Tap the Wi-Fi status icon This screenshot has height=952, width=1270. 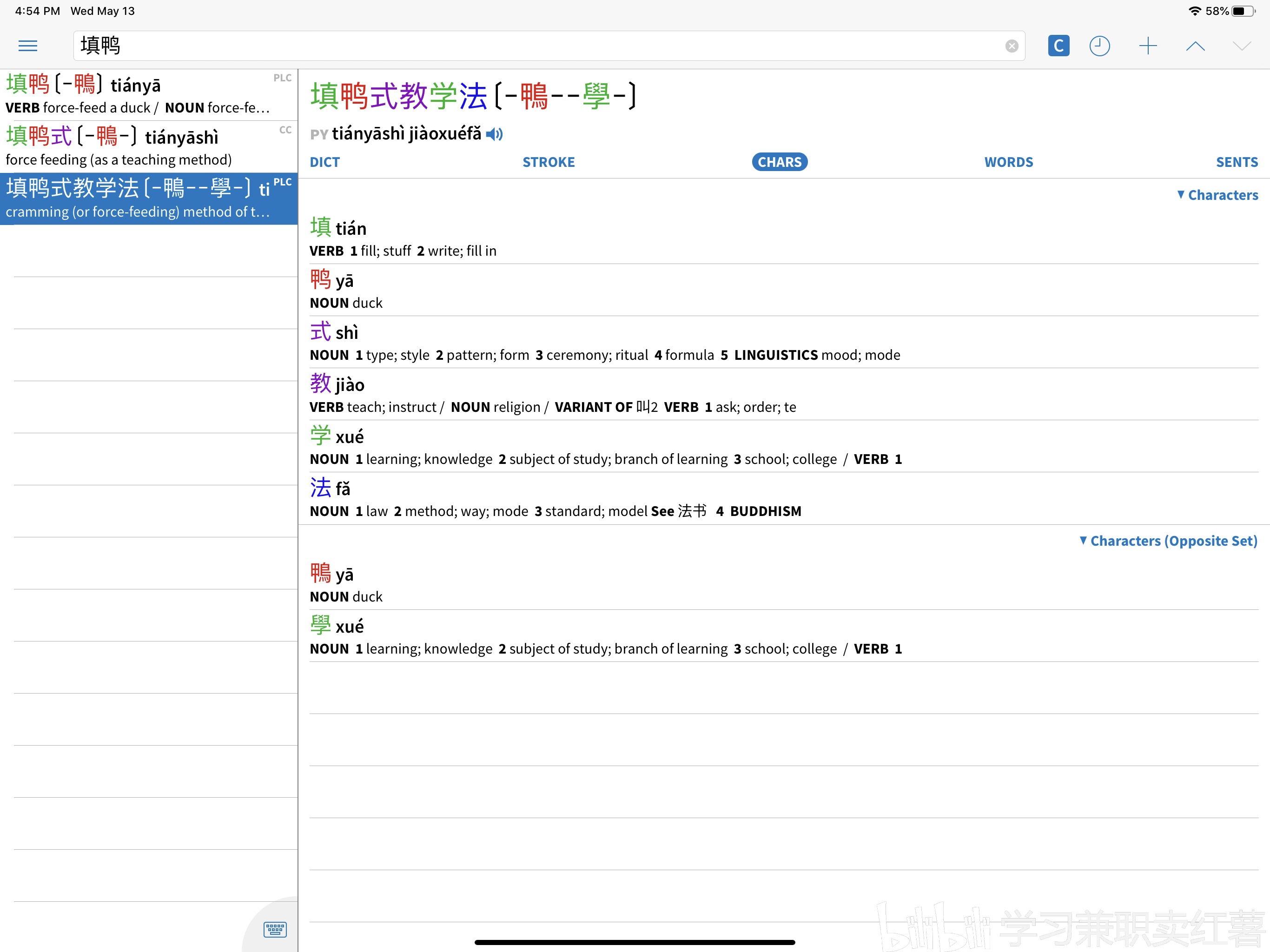[x=1195, y=11]
